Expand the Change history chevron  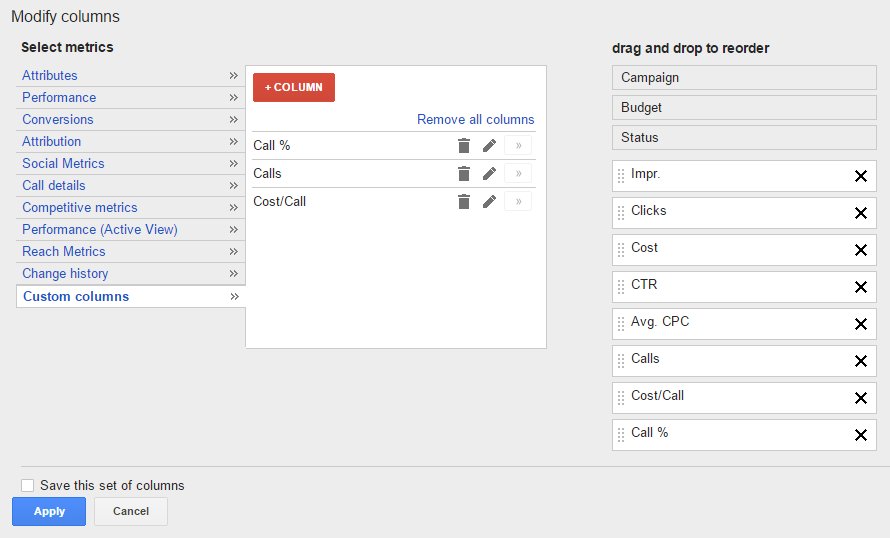point(233,274)
